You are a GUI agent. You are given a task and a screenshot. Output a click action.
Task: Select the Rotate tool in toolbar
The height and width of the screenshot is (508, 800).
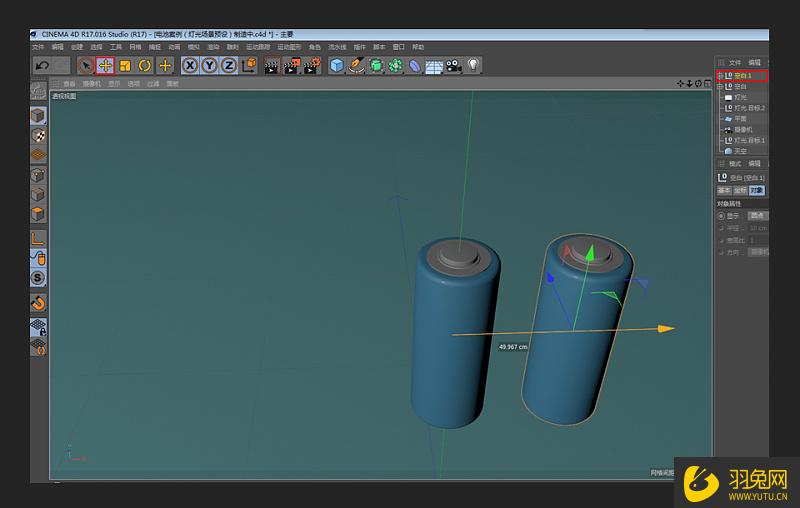click(145, 65)
